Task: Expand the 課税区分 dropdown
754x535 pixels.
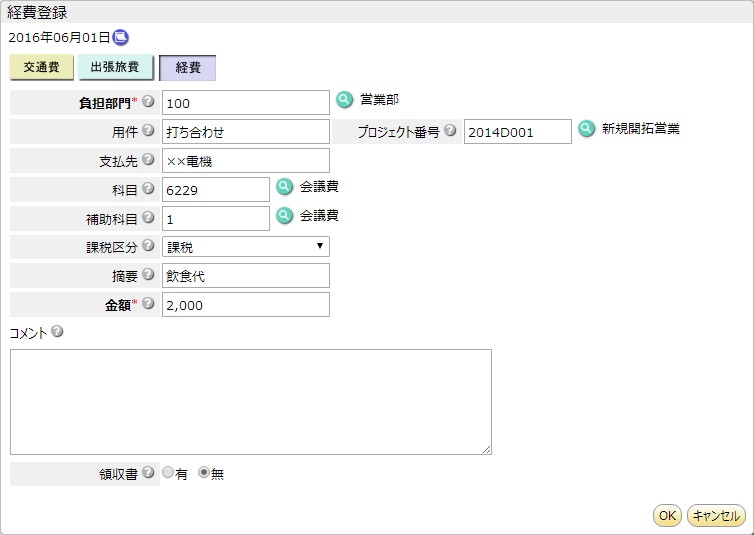Action: [246, 247]
